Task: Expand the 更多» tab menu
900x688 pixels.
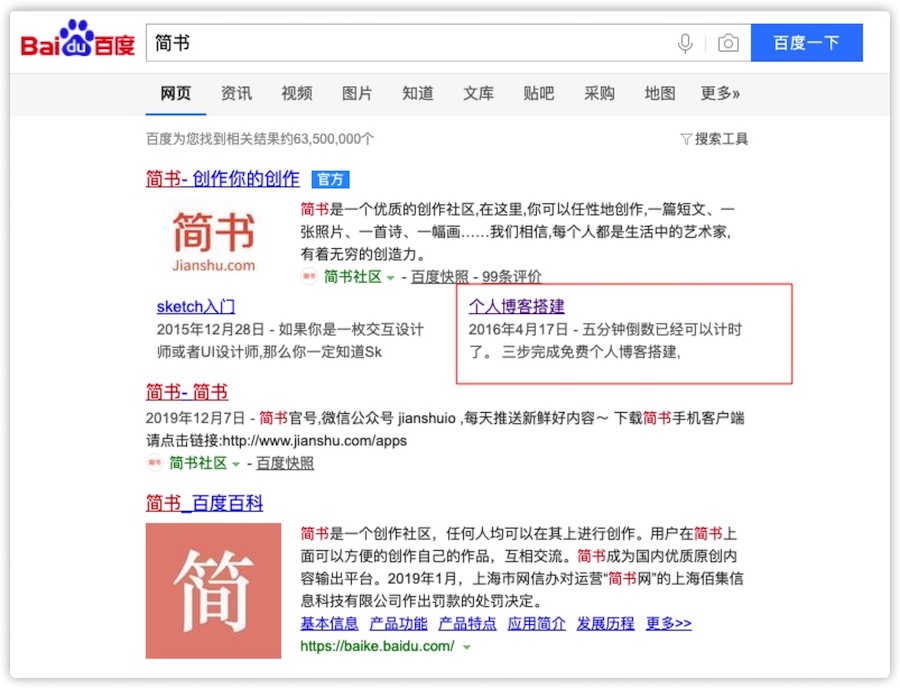Action: tap(720, 93)
